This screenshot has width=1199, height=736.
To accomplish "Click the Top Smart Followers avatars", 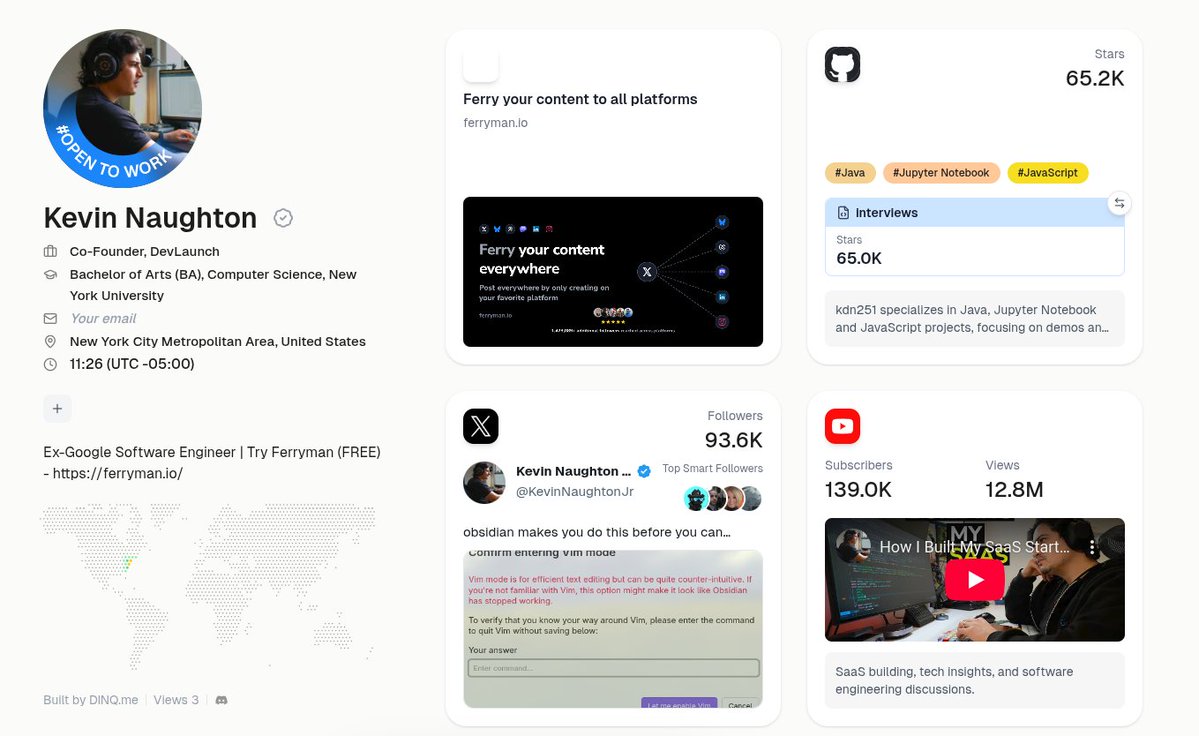I will click(x=722, y=498).
